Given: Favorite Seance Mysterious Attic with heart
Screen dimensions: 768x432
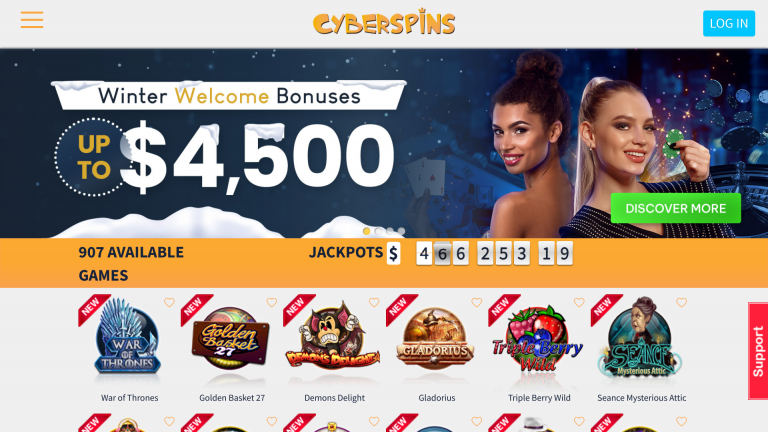Looking at the screenshot, I should tap(681, 303).
